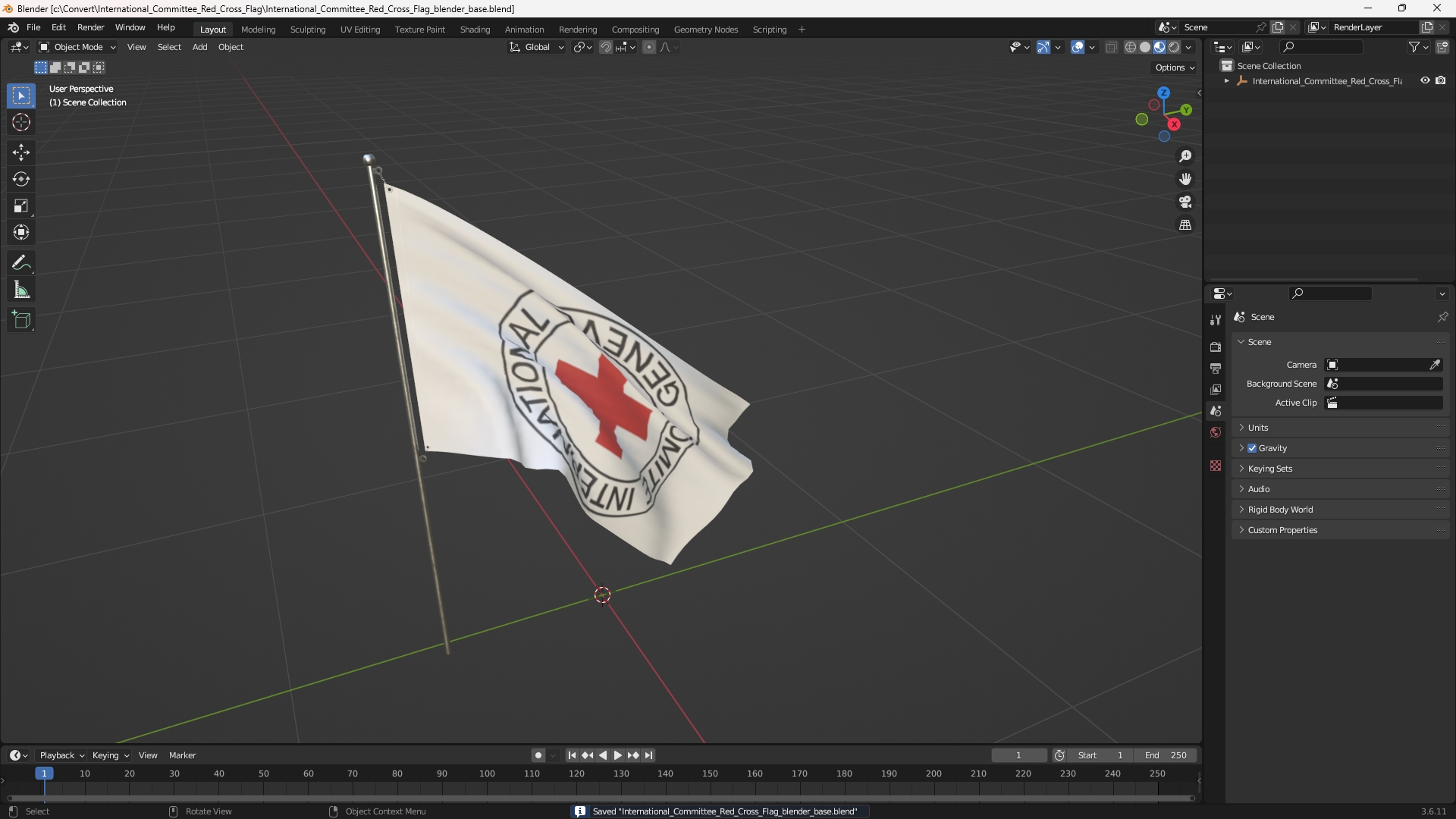Open the Render properties tab
Viewport: 1456px width, 819px height.
[1216, 347]
